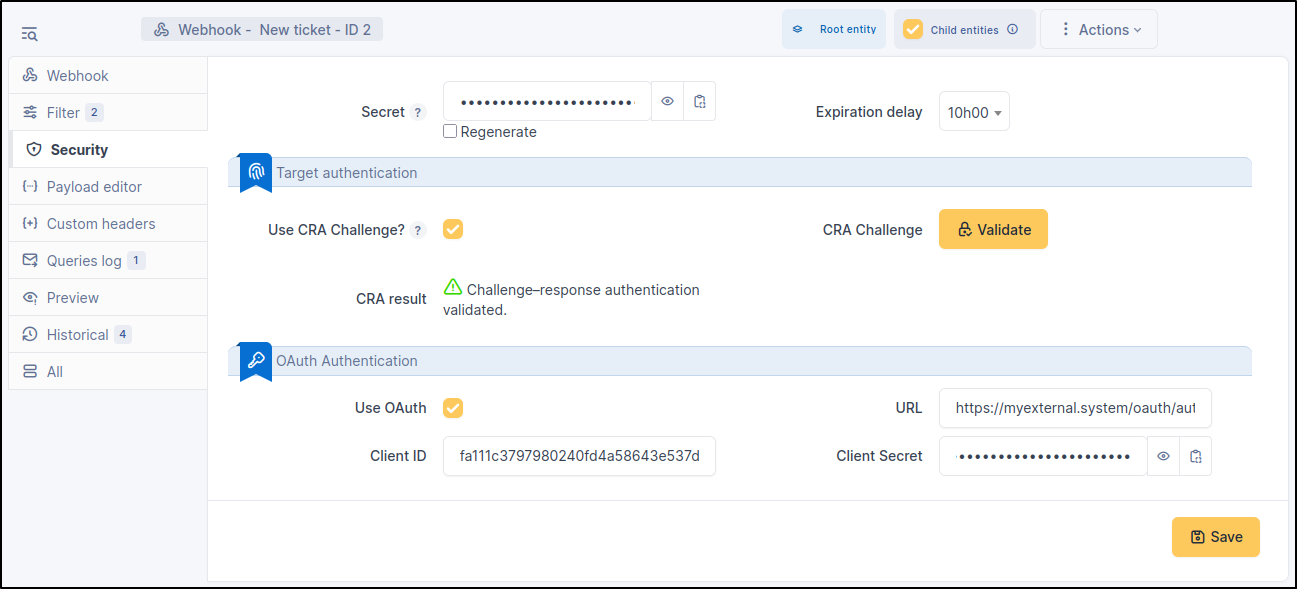Switch to the Queries log tab
This screenshot has height=589, width=1297.
tap(84, 261)
